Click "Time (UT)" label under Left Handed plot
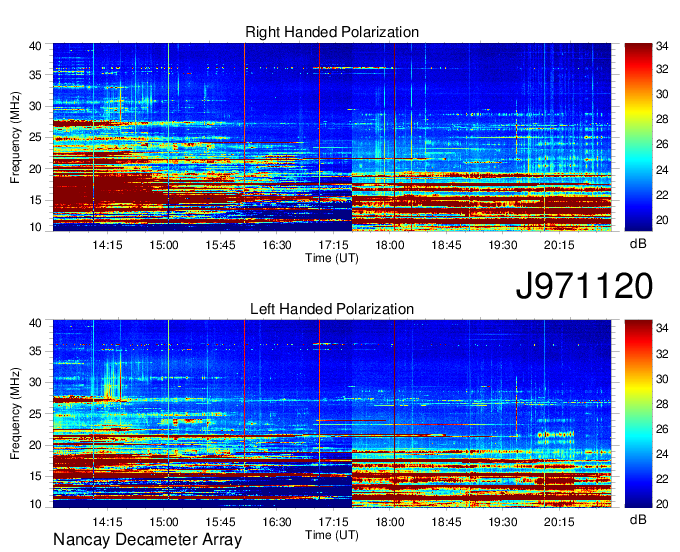680x552 pixels. click(x=332, y=535)
